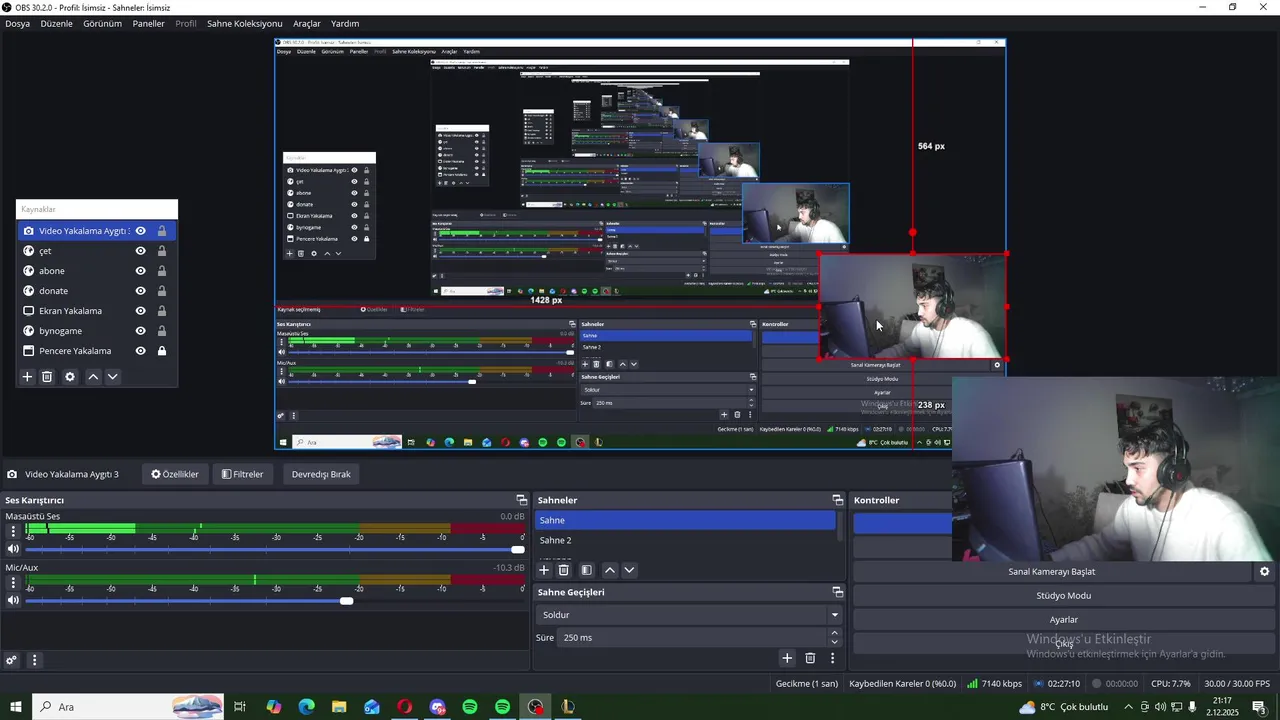The image size is (1280, 720).
Task: Hide the Video Yakalama Aygıtı source
Action: 141,231
